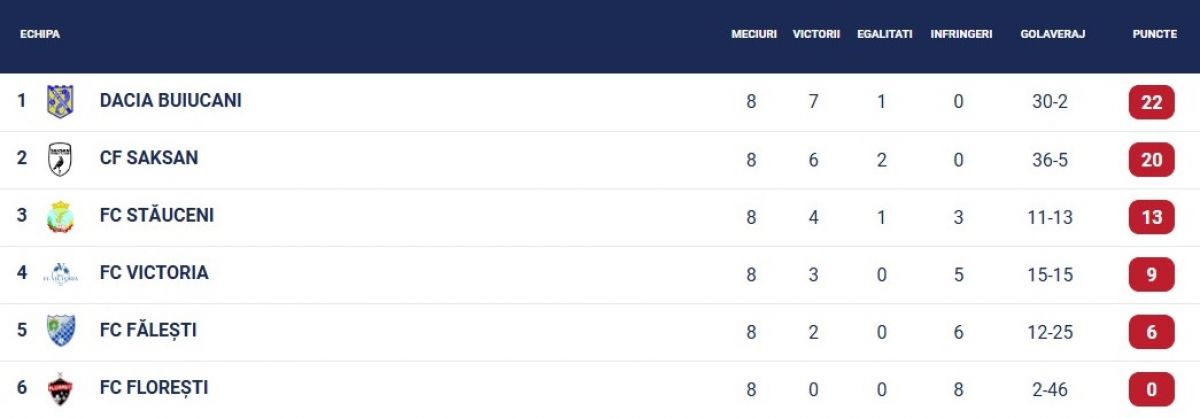The image size is (1200, 418).
Task: Click the Dacia Buiucani team crest
Action: tap(60, 101)
